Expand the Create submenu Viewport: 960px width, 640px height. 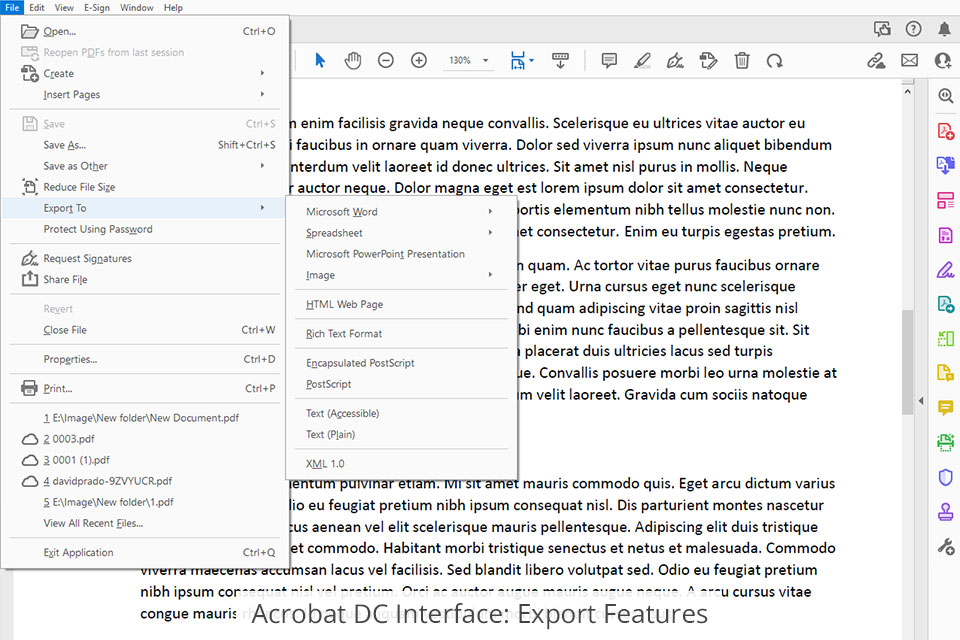click(x=262, y=73)
